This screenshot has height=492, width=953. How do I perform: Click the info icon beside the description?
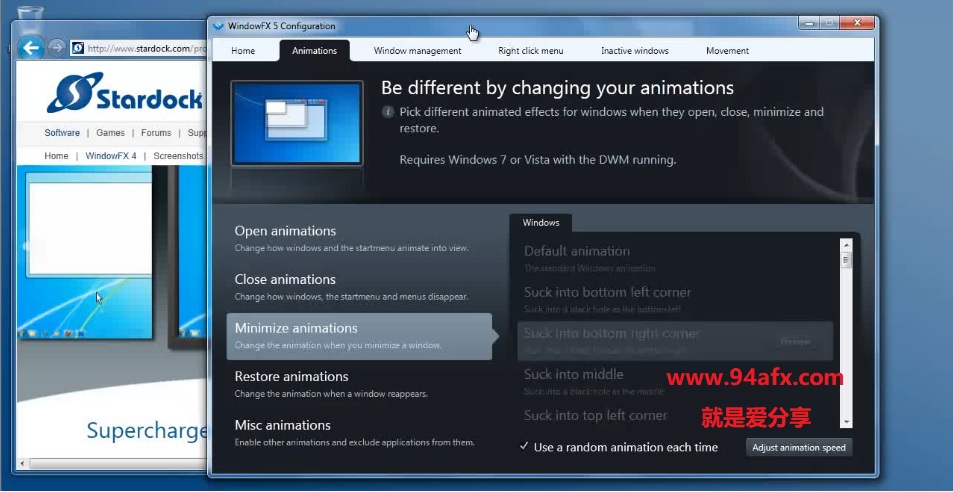(x=387, y=112)
